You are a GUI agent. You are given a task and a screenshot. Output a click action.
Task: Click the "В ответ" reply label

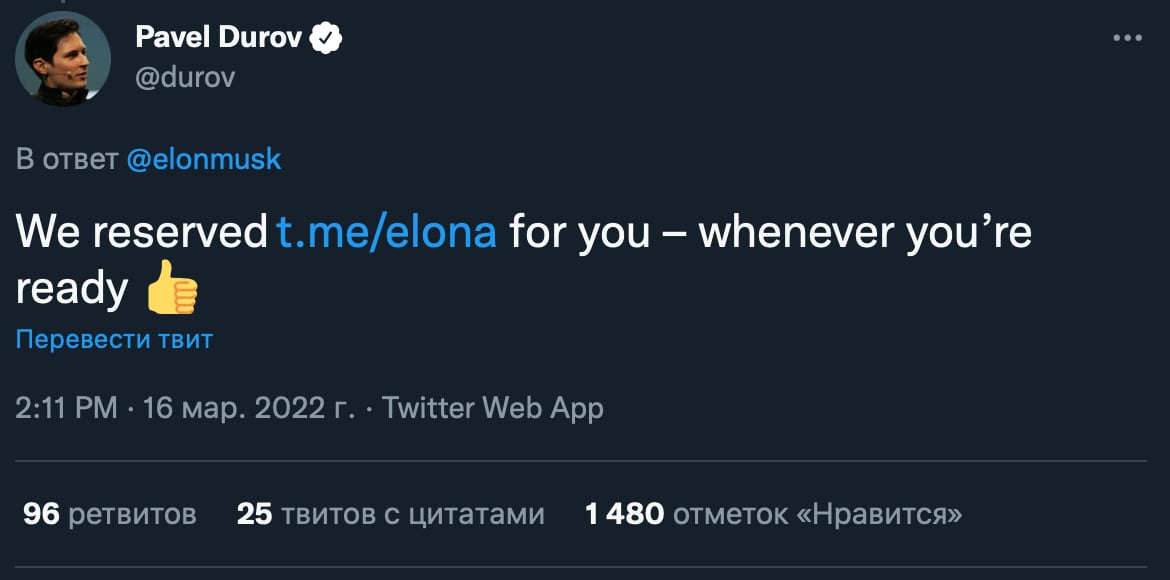click(x=67, y=159)
